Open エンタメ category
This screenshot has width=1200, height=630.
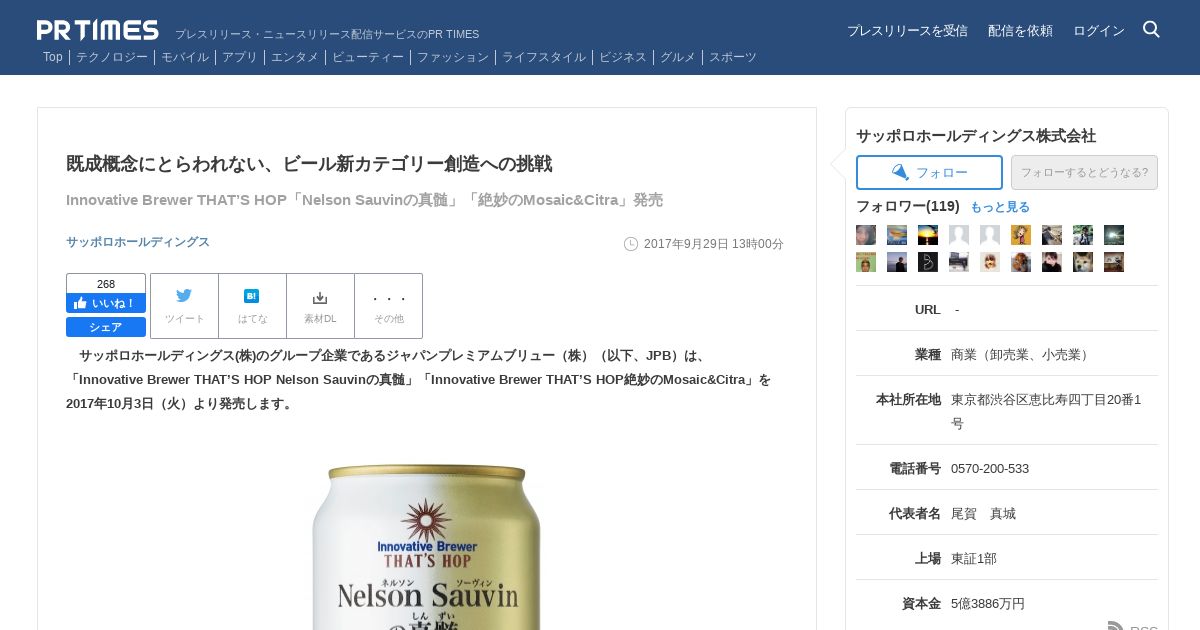click(295, 57)
